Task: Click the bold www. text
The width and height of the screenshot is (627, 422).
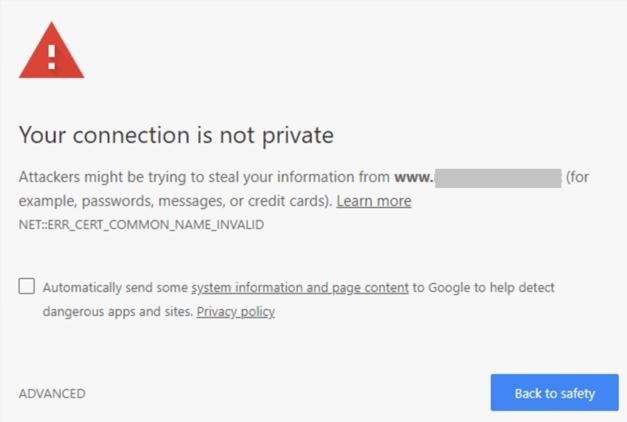Action: click(x=414, y=177)
